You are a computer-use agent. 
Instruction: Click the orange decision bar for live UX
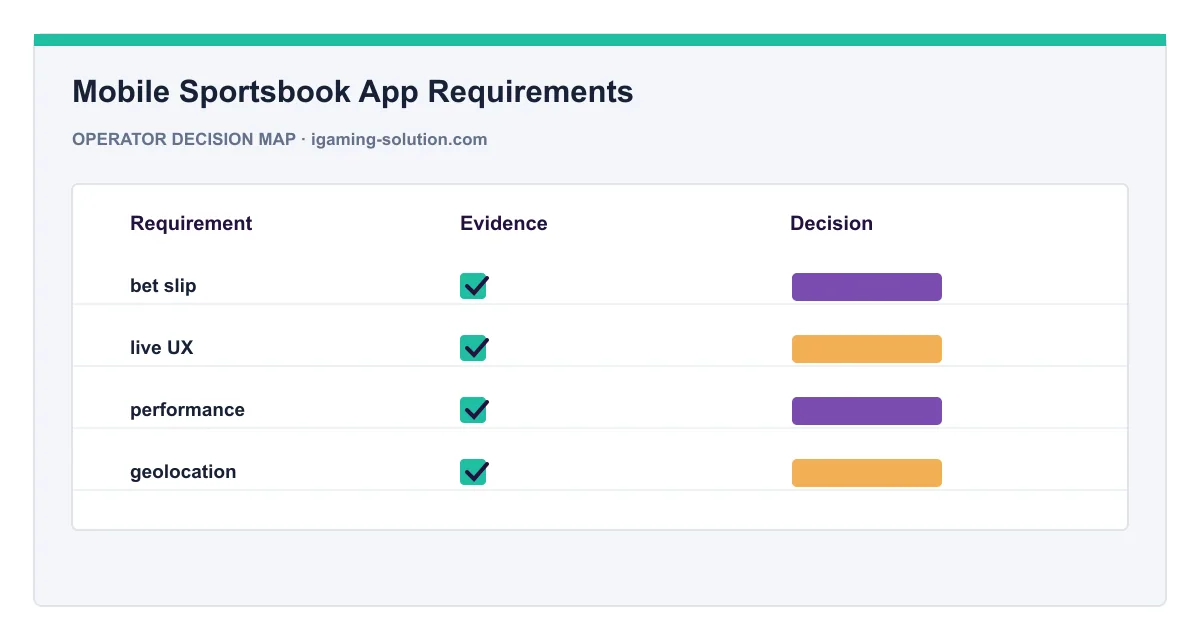coord(867,349)
